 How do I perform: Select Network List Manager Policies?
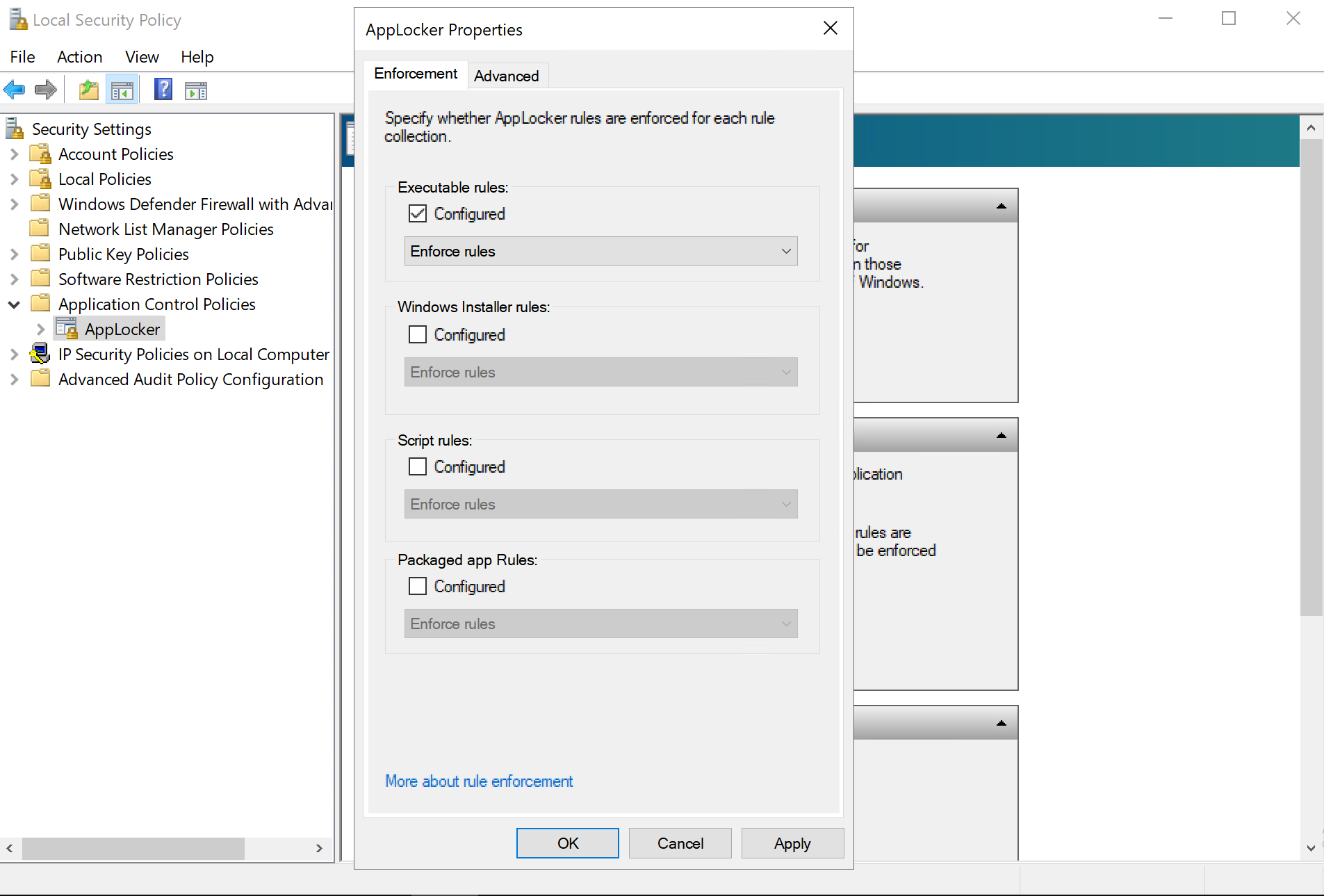coord(165,229)
